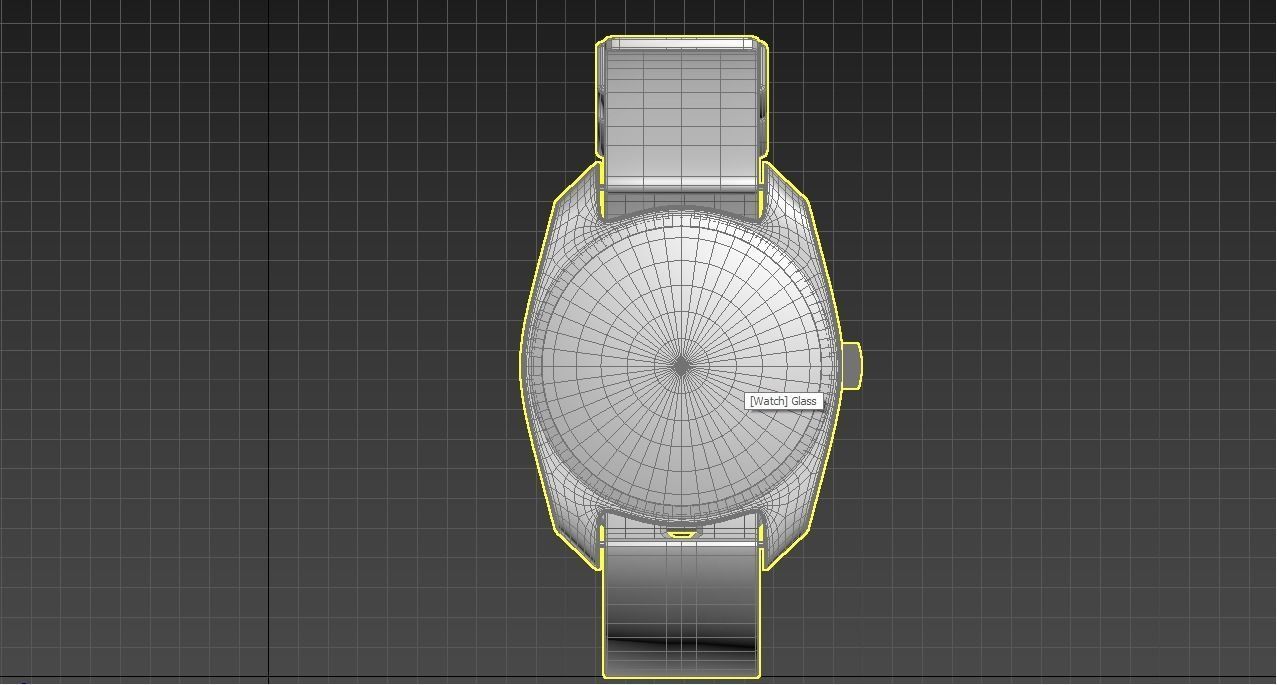Click the center pole of the glass mesh

(x=682, y=367)
